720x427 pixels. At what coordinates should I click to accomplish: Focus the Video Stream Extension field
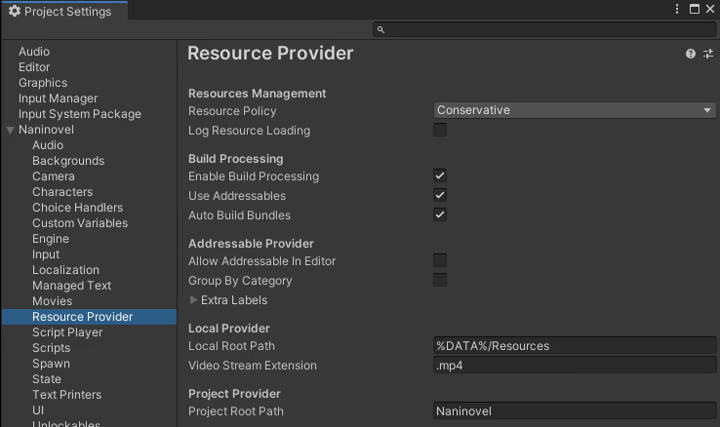tap(574, 365)
